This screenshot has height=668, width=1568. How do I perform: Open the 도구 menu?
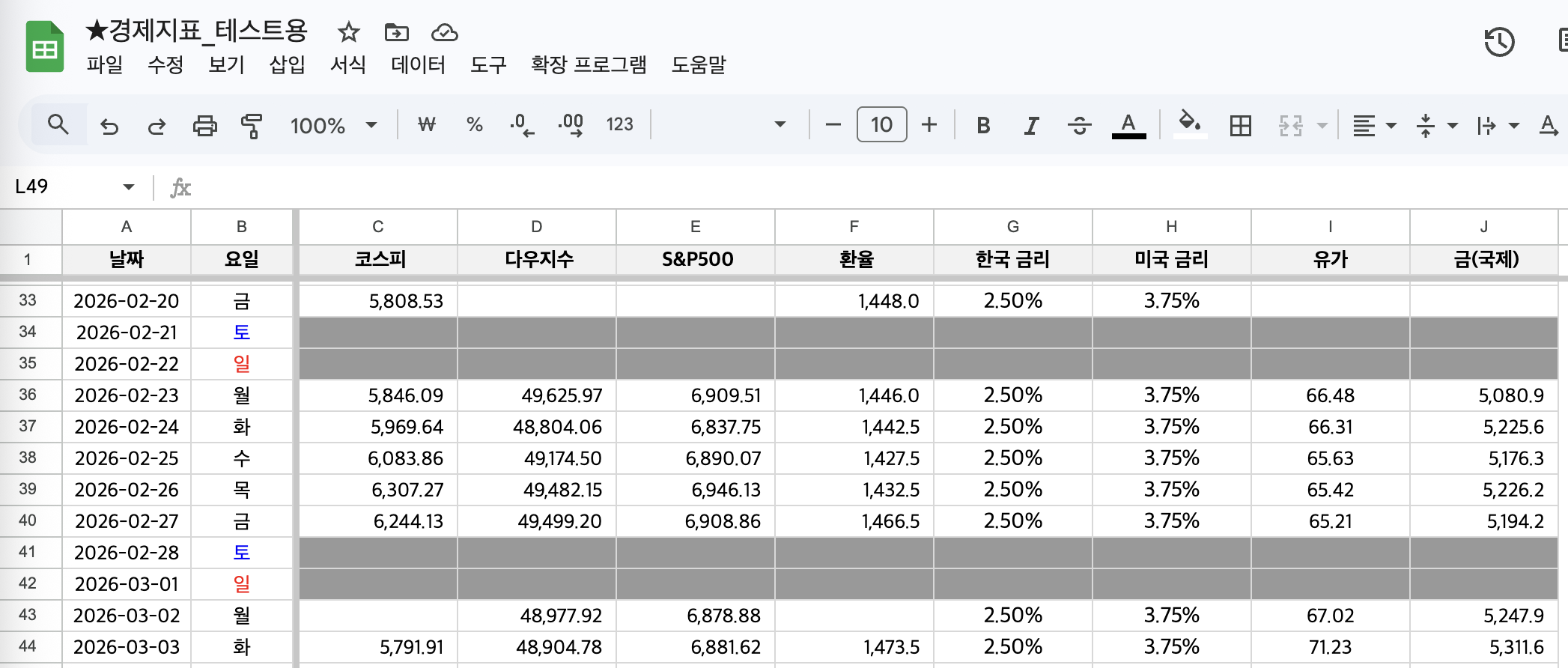(x=488, y=64)
